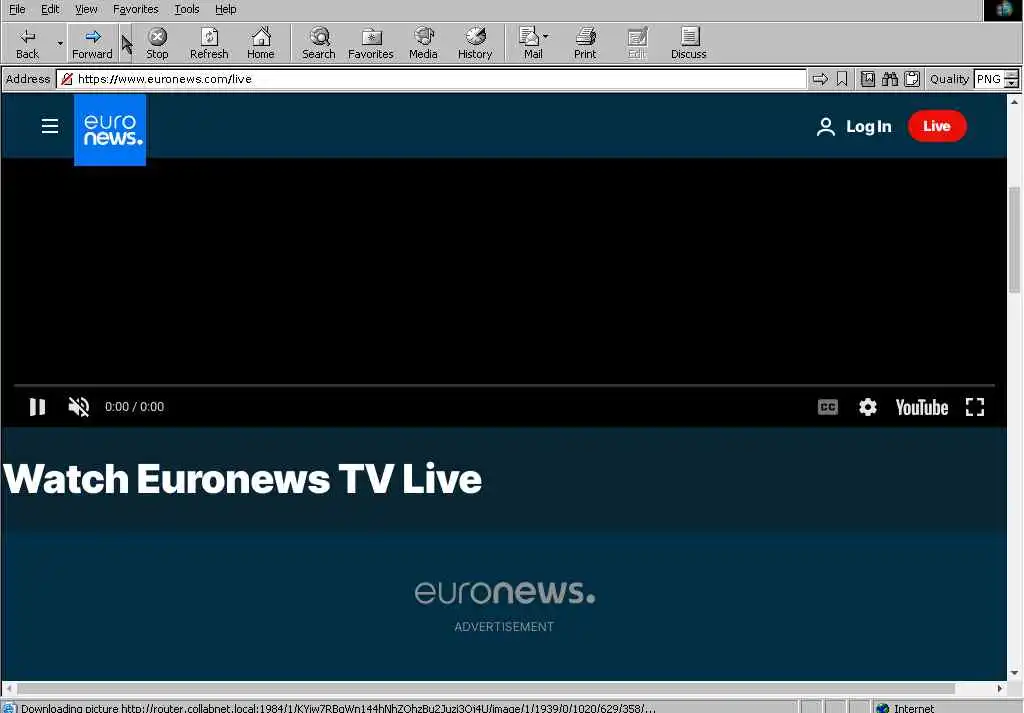Click the YouTube logo in the player
The image size is (1024, 713).
(921, 407)
